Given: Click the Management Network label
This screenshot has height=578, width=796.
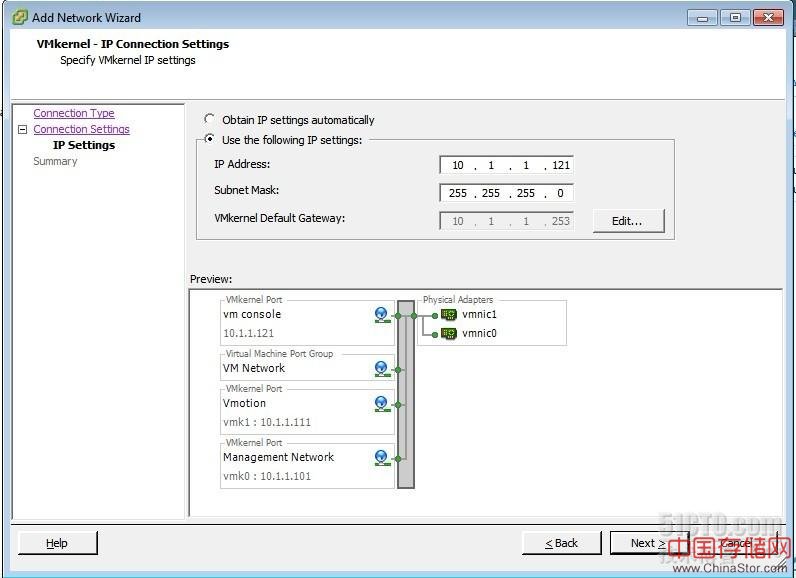Looking at the screenshot, I should (x=278, y=457).
